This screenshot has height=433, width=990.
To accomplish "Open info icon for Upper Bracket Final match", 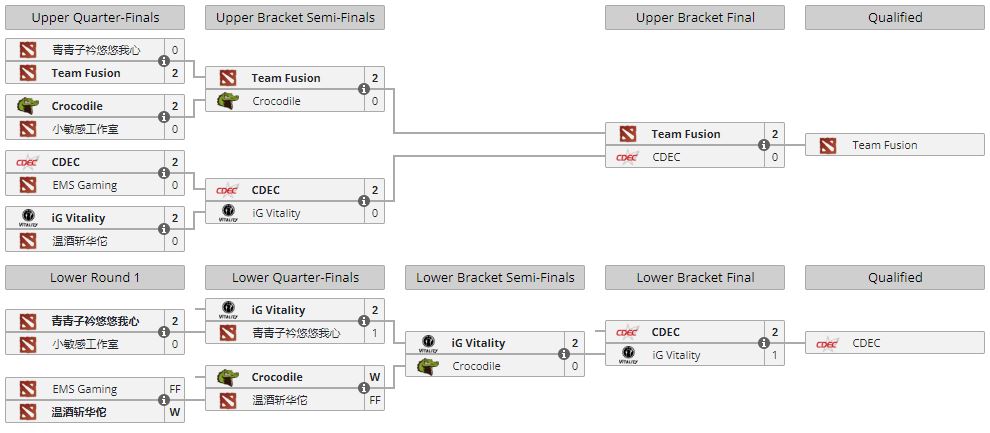I will point(764,145).
